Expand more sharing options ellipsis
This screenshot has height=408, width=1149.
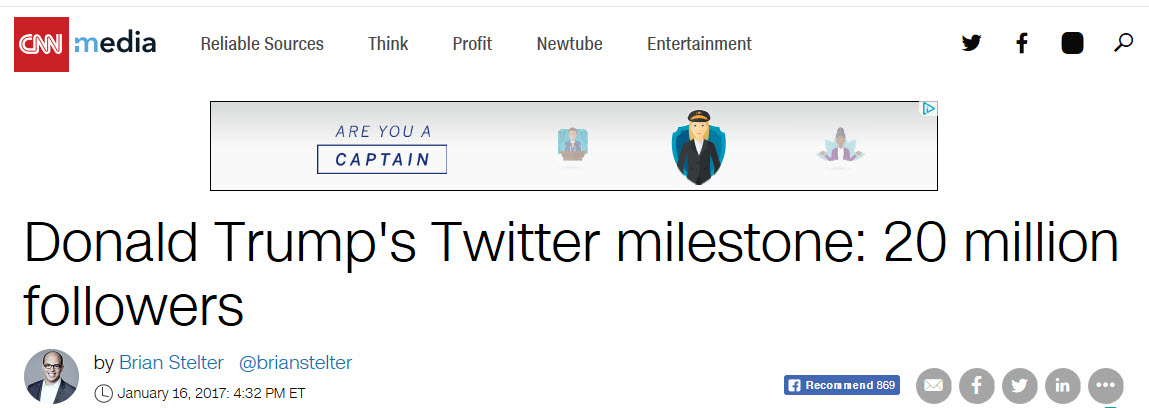click(x=1106, y=385)
